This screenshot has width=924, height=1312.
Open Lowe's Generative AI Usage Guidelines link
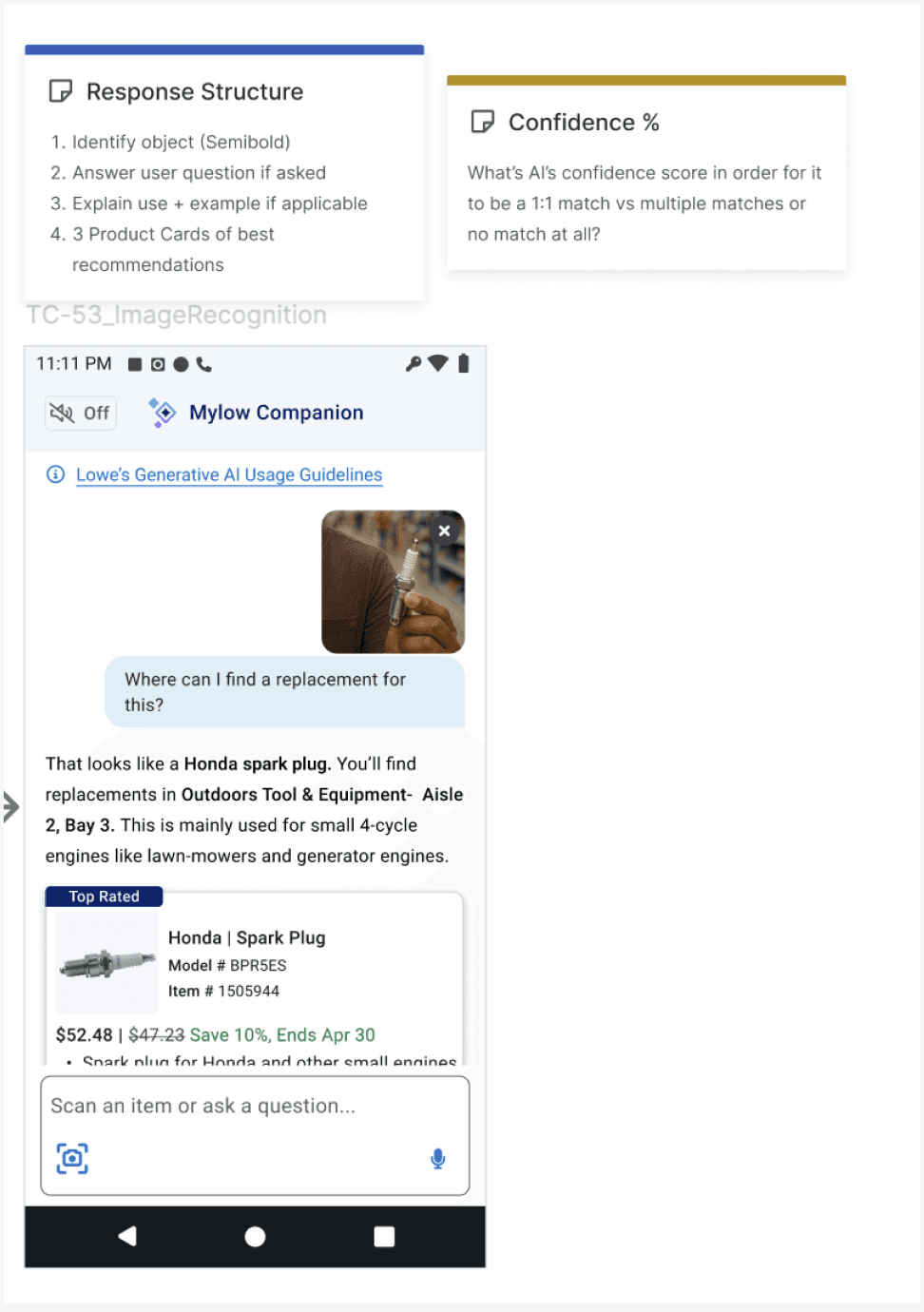[x=229, y=474]
